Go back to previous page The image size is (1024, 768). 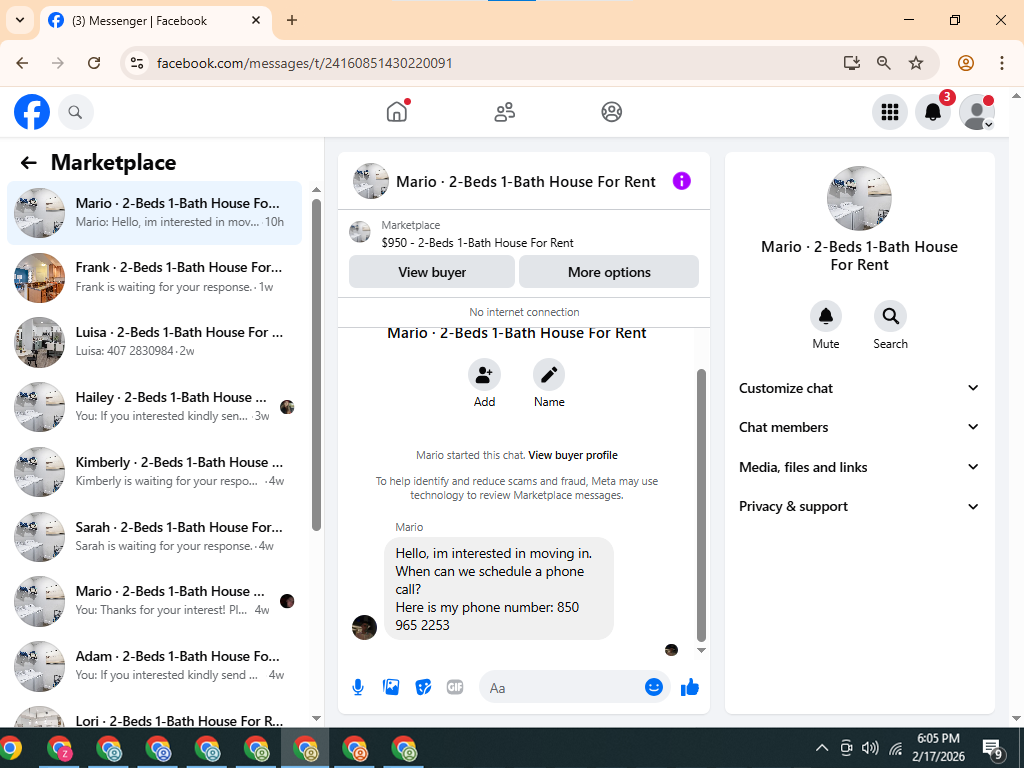click(x=22, y=63)
